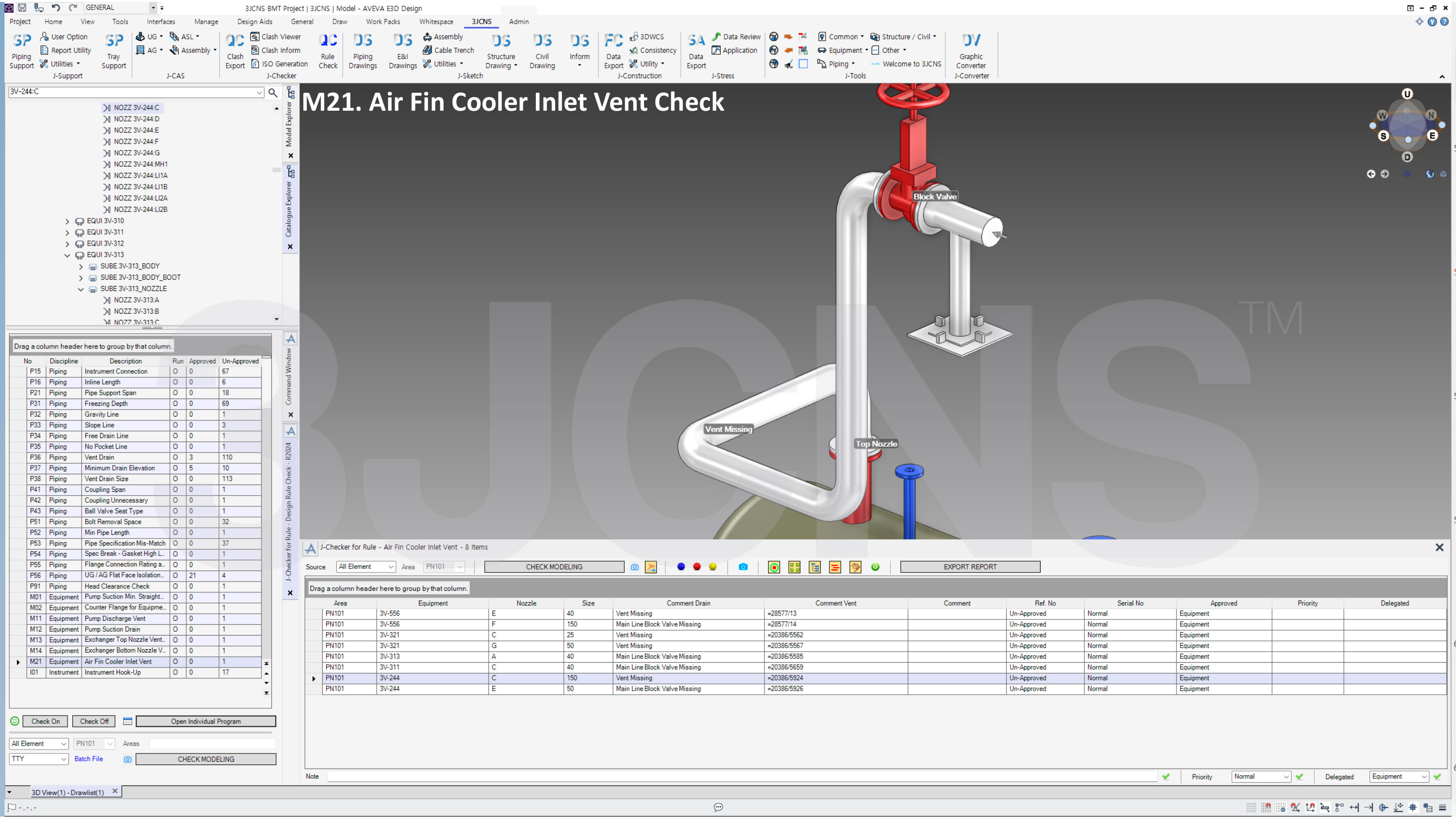Click the blue color dot in J-Checker toolbar
Screen dimensions: 1456x819
pos(680,567)
